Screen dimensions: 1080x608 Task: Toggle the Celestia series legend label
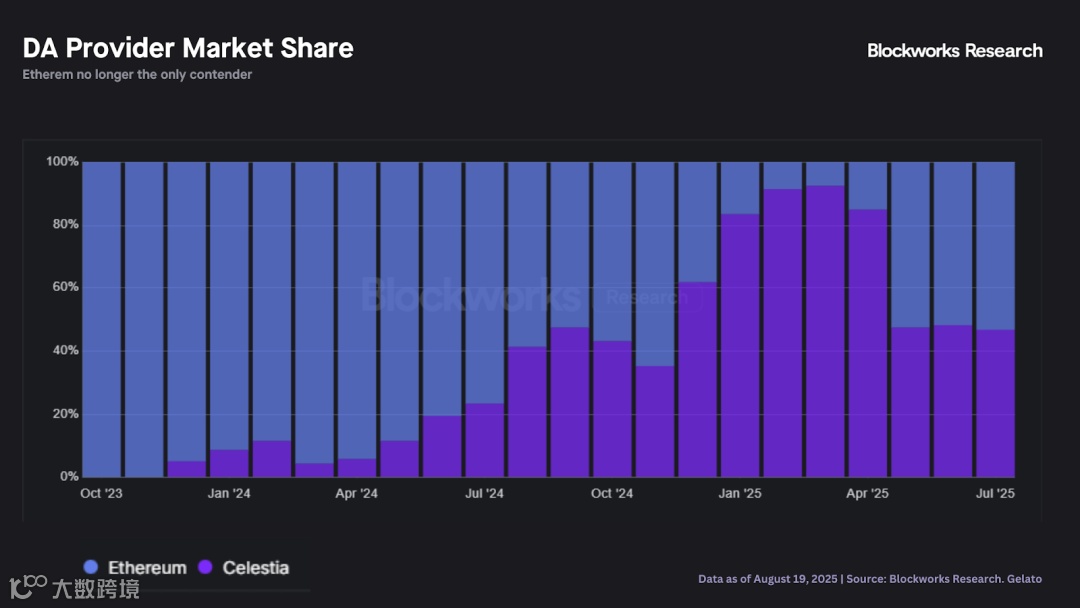point(255,568)
